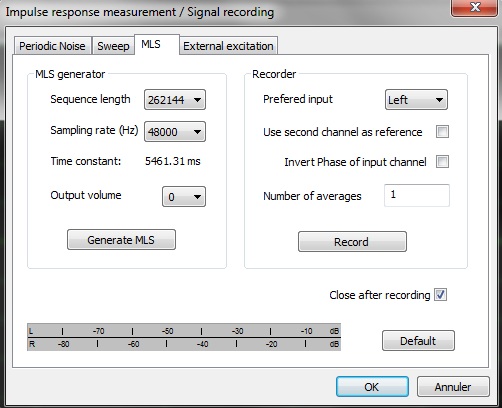Image resolution: width=502 pixels, height=408 pixels.
Task: Click the Output volume label
Action: click(86, 195)
